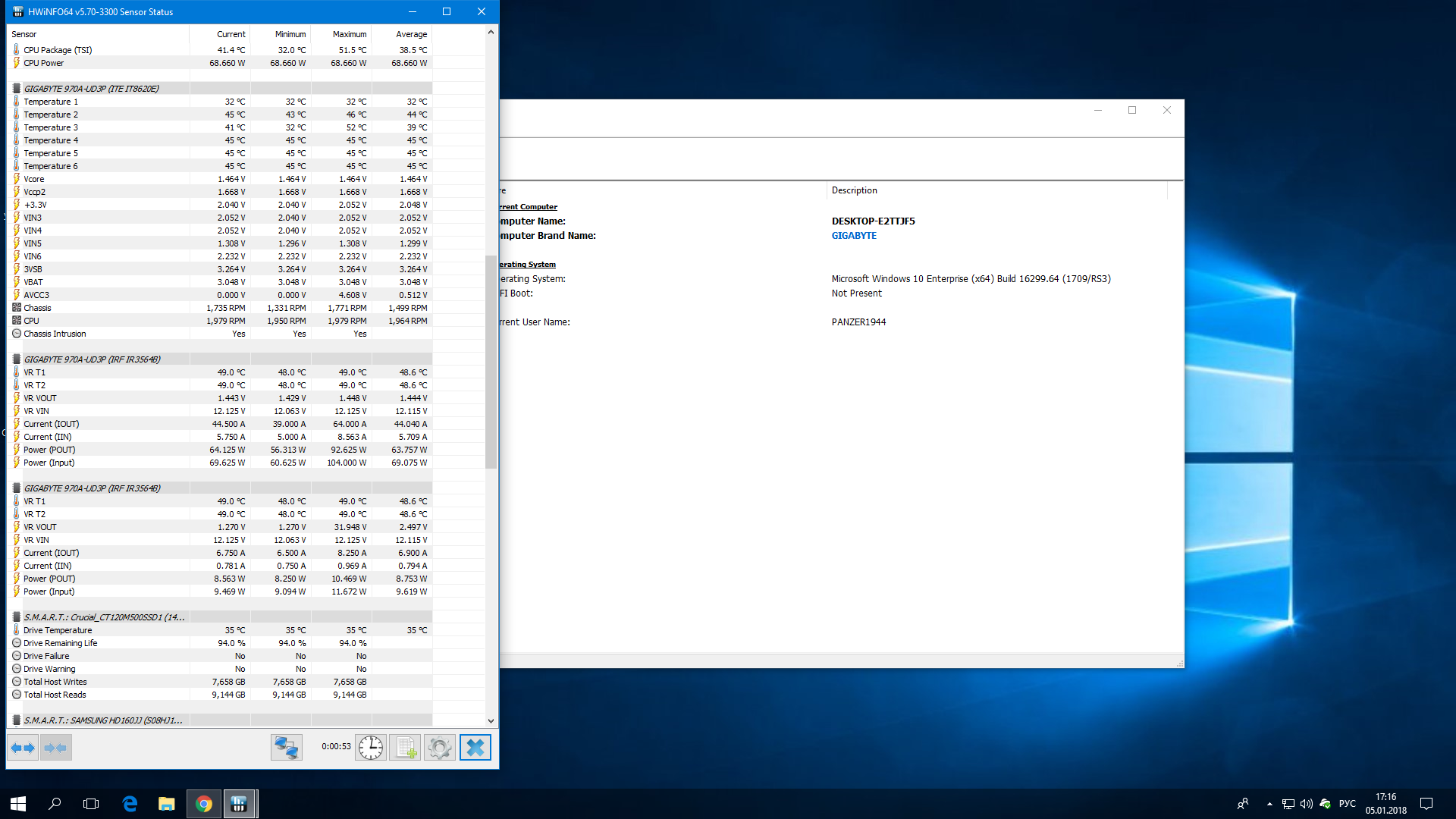Image resolution: width=1456 pixels, height=819 pixels.
Task: Click the shrink sensor columns arrows button
Action: 55,748
